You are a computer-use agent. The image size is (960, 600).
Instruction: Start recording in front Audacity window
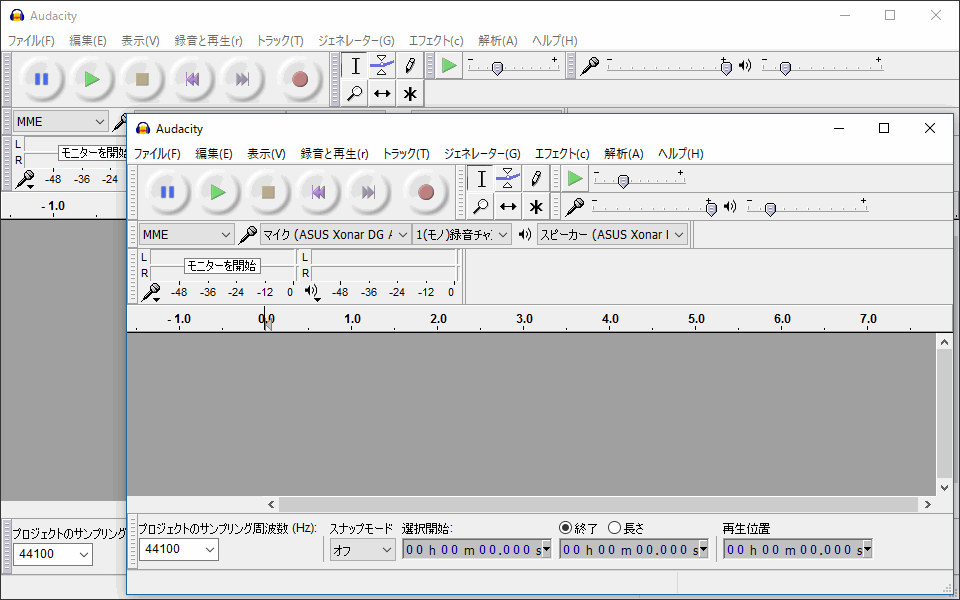pyautogui.click(x=426, y=192)
